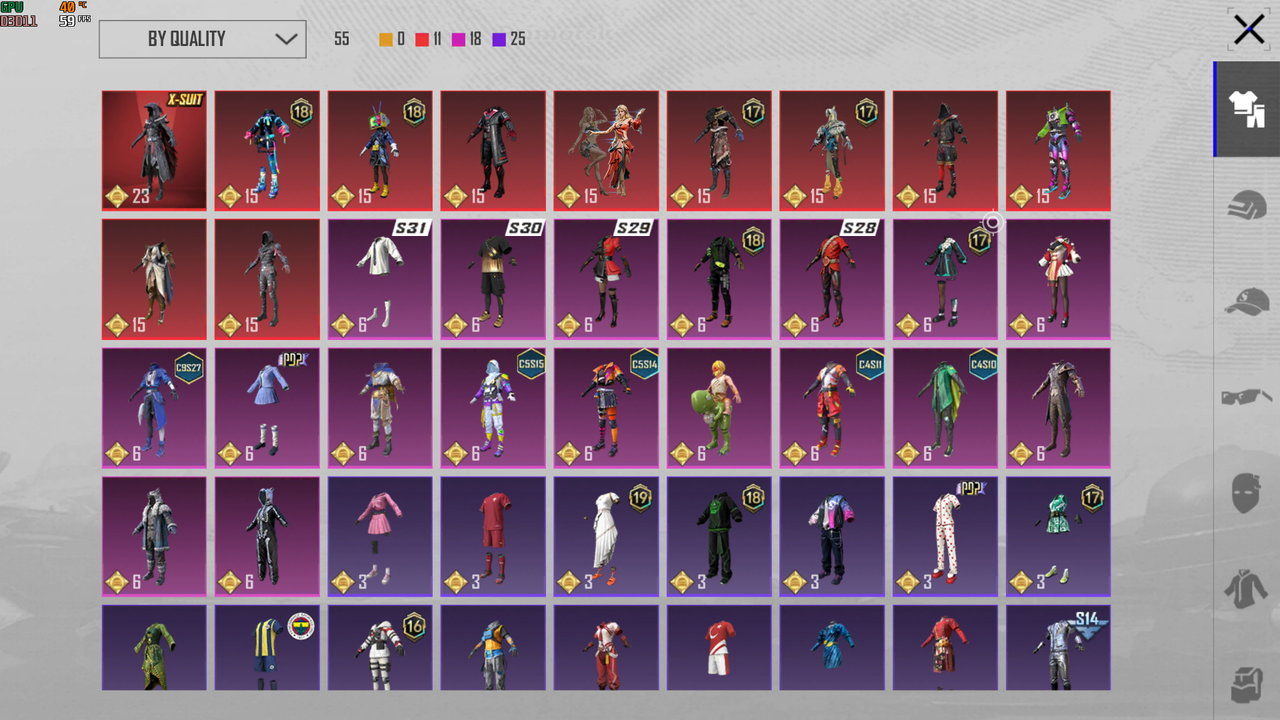
Task: Select the X-SUIT outfit
Action: [154, 151]
